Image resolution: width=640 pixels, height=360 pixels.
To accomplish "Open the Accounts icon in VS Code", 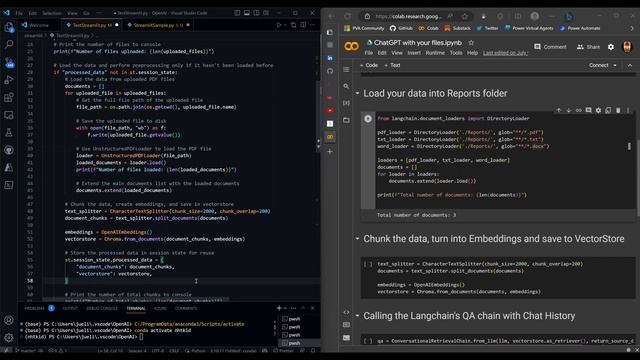I will 9,320.
